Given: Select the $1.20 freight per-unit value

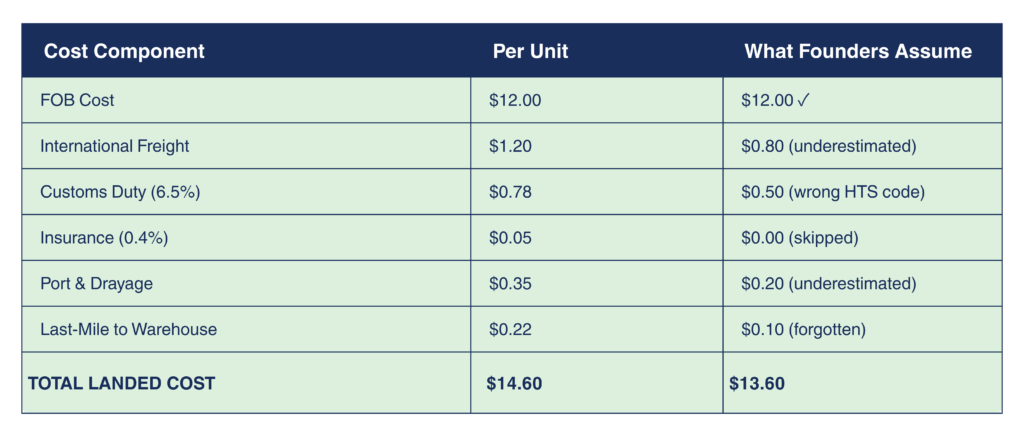Looking at the screenshot, I should 510,146.
